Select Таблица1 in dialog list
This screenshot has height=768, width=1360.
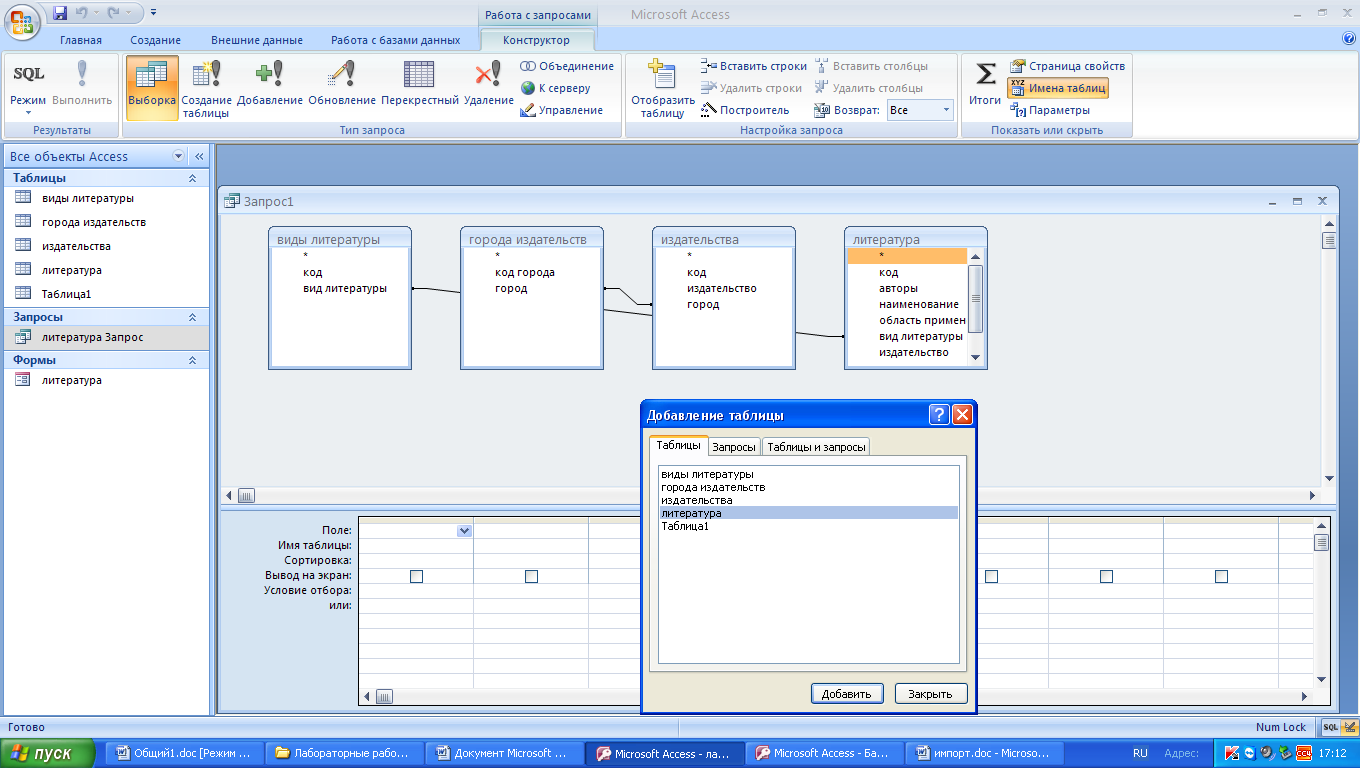click(808, 526)
